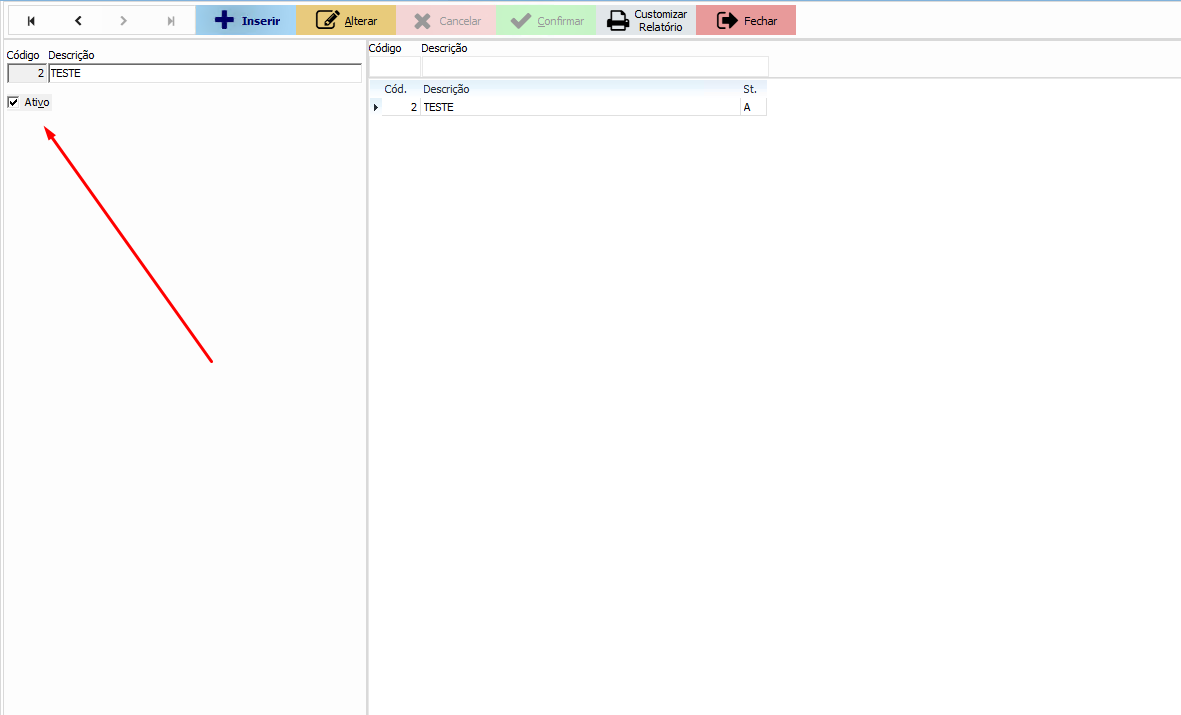Click the Alterar edit button
Viewport: 1181px width, 715px height.
[346, 21]
